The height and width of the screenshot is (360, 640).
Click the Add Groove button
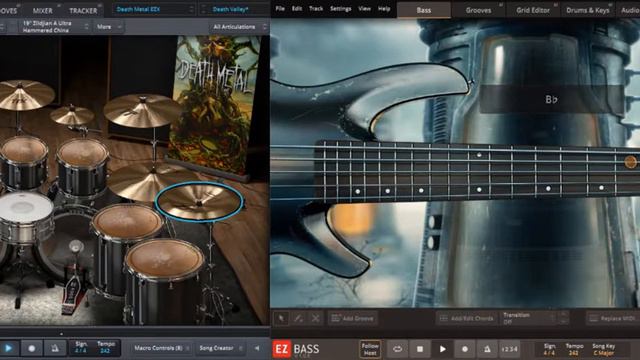click(353, 318)
